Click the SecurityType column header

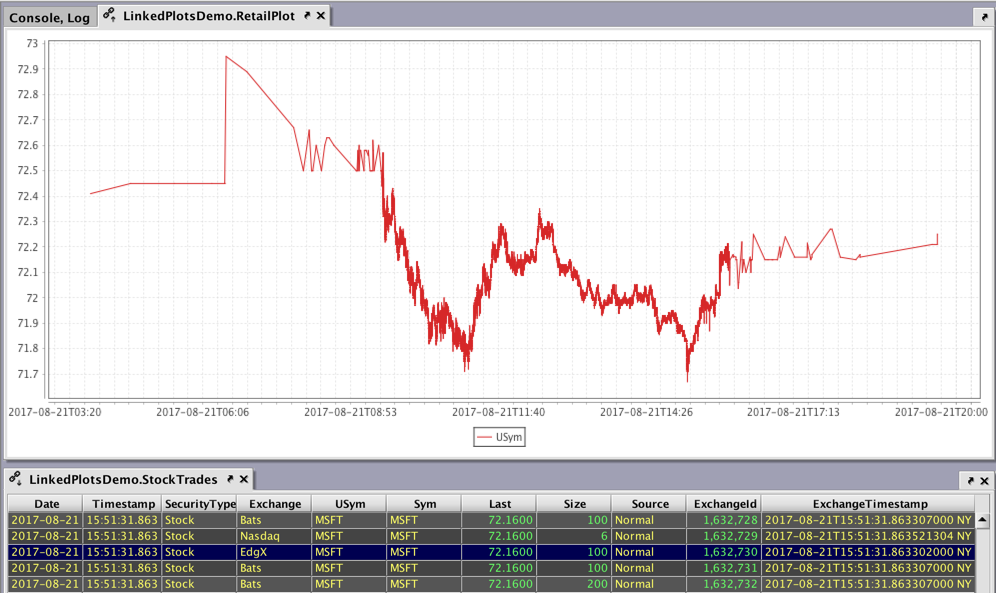(x=199, y=504)
